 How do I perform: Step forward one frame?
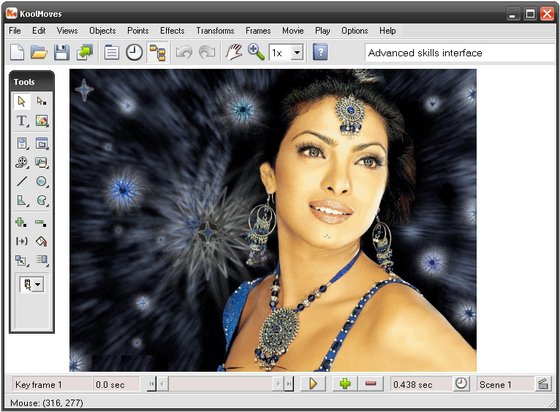point(278,384)
